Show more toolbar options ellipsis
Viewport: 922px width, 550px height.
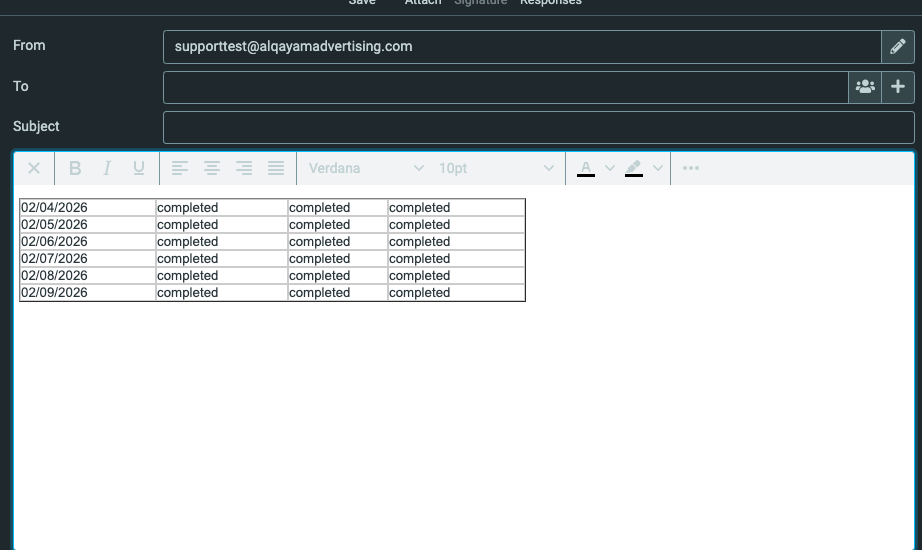click(x=690, y=168)
